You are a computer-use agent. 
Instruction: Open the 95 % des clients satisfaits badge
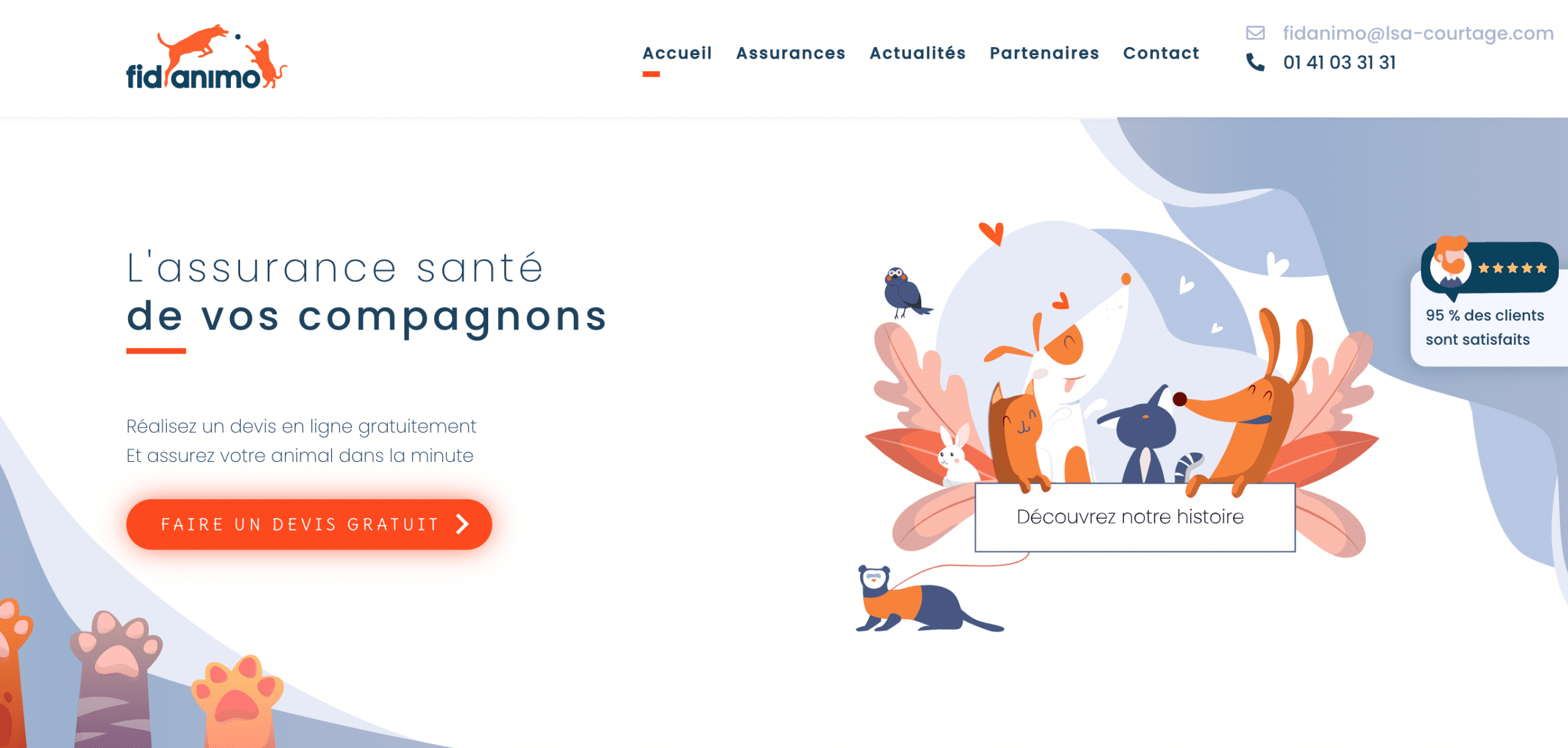(1488, 305)
